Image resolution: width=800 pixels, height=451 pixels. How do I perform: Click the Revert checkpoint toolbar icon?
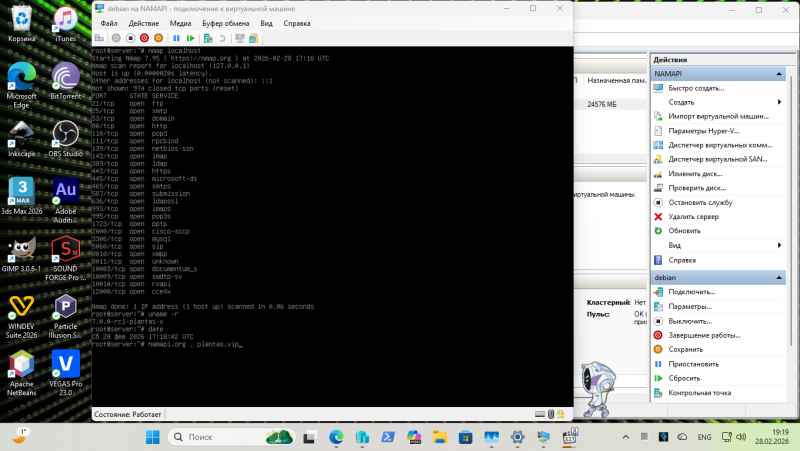point(222,38)
